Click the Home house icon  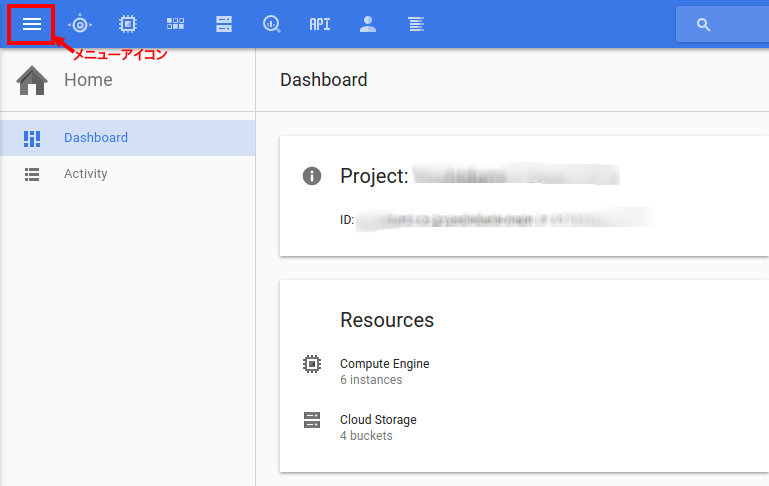(x=32, y=80)
